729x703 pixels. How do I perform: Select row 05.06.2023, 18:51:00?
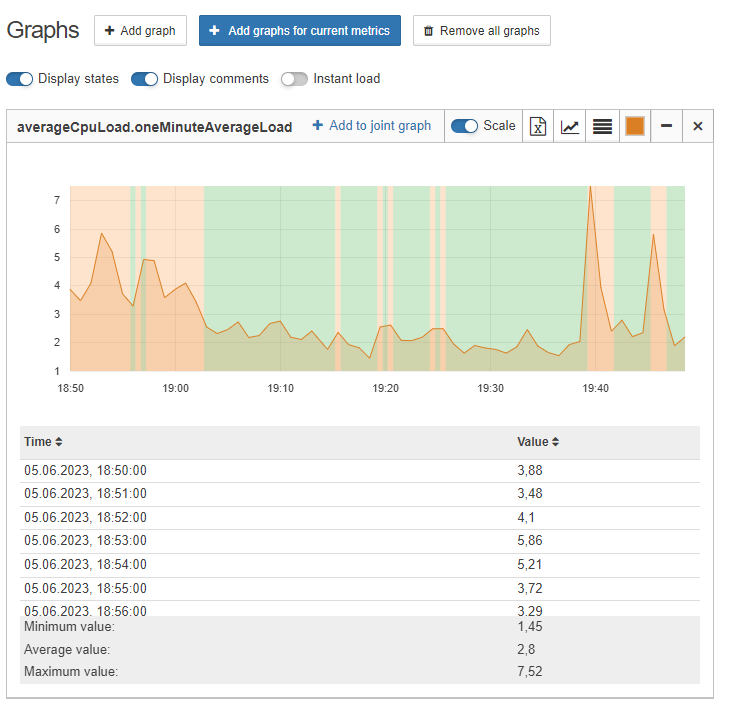[x=360, y=494]
